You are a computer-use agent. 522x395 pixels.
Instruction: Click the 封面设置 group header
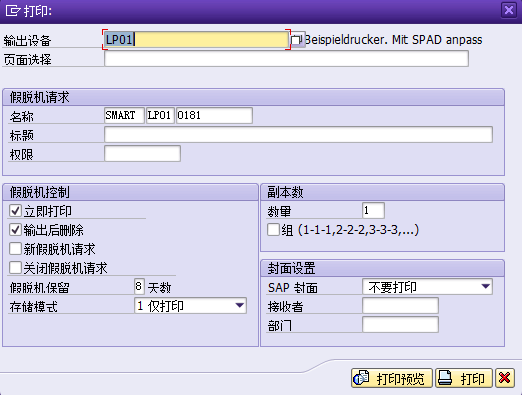[x=382, y=268]
